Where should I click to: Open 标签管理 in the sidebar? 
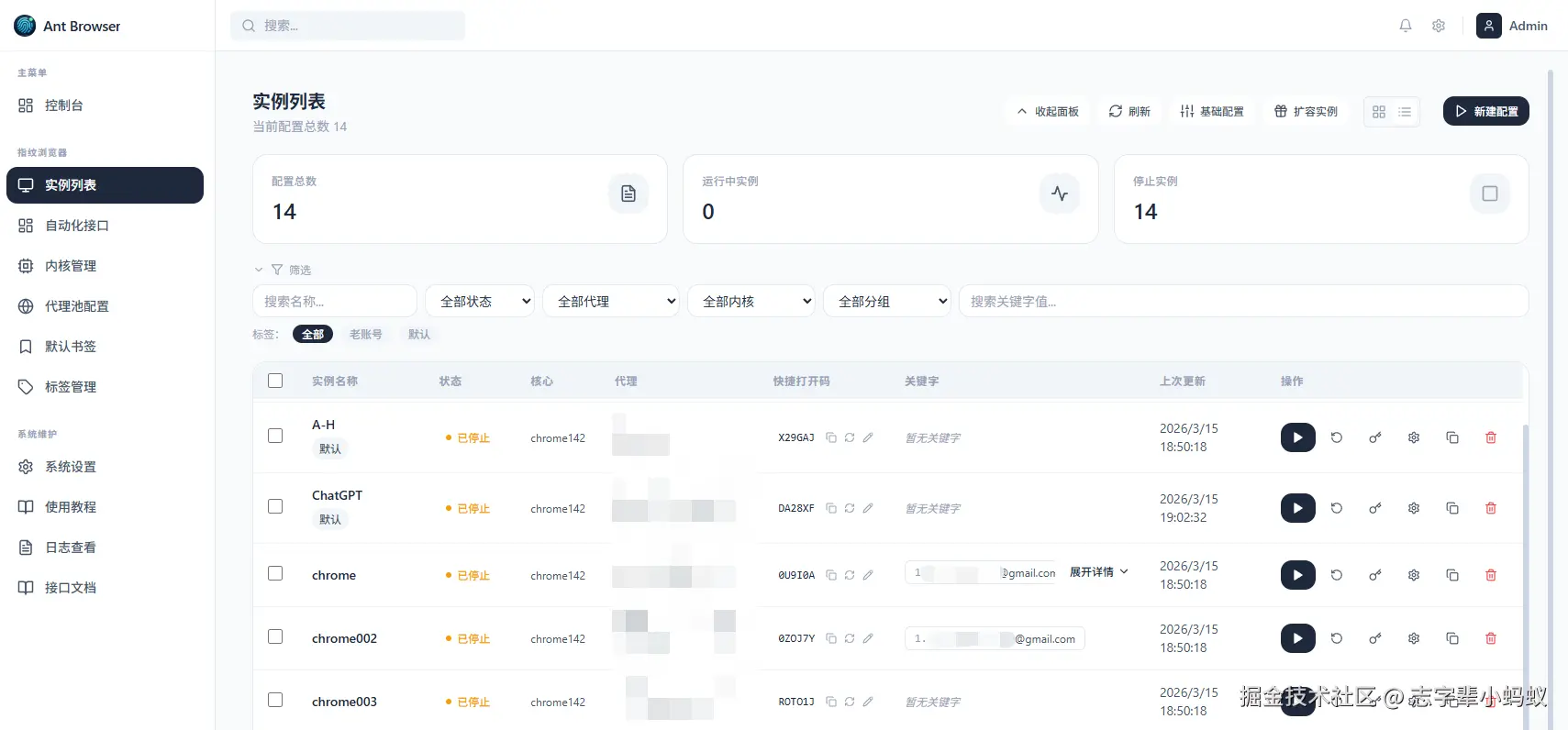[105, 387]
